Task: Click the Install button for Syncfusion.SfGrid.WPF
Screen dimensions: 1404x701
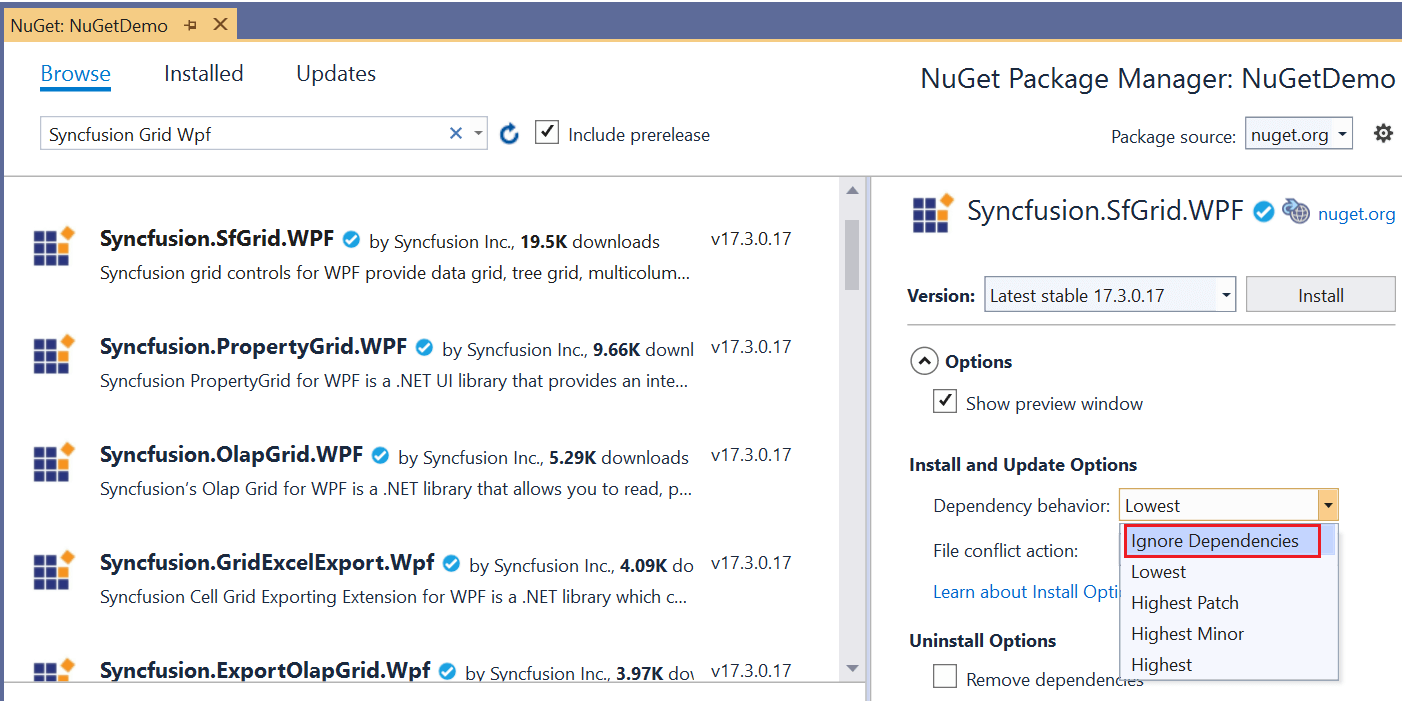Action: click(x=1320, y=294)
